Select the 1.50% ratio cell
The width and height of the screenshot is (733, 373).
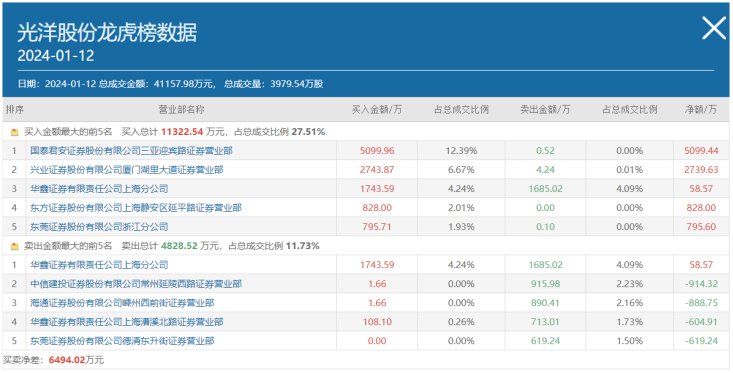click(629, 341)
